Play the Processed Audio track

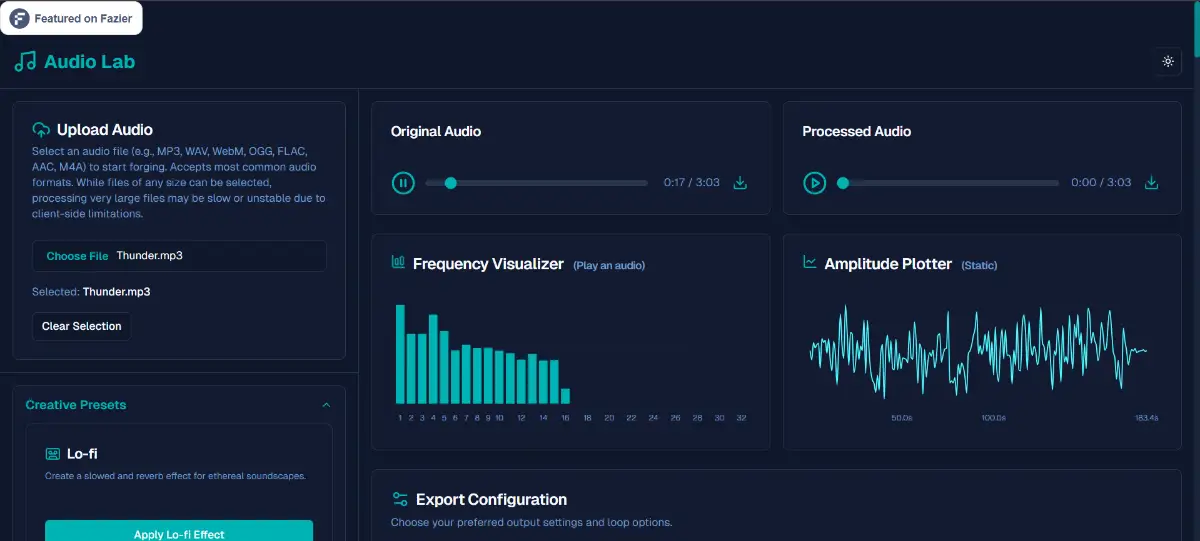point(814,183)
